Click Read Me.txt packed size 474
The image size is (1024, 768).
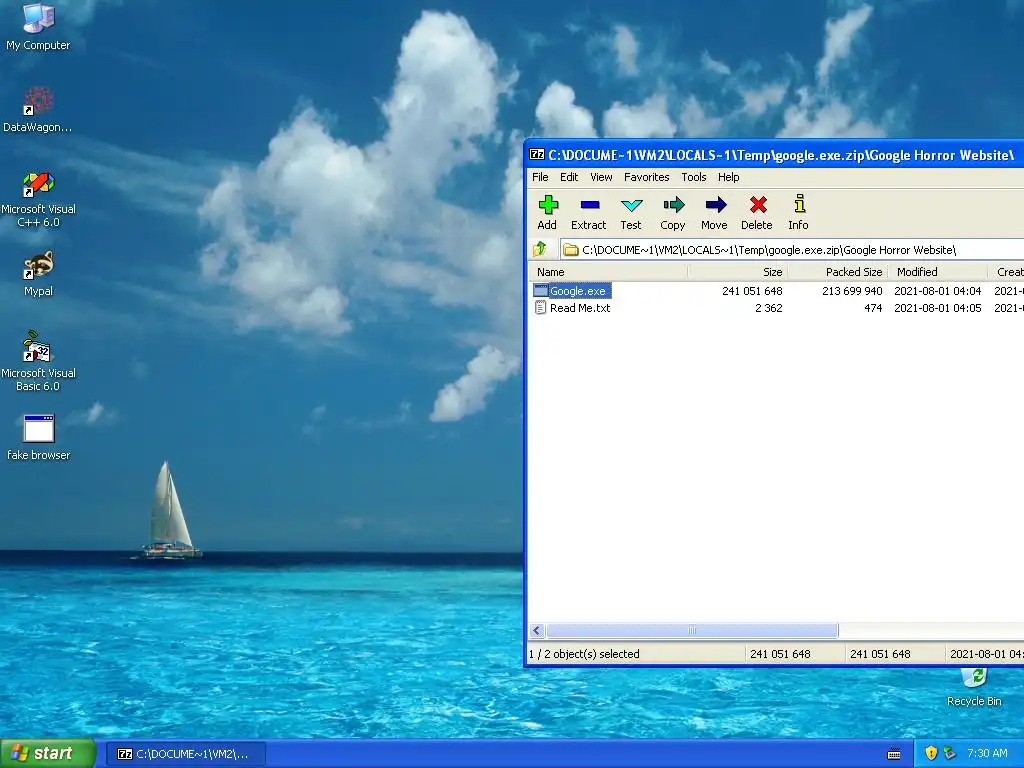pyautogui.click(x=873, y=308)
